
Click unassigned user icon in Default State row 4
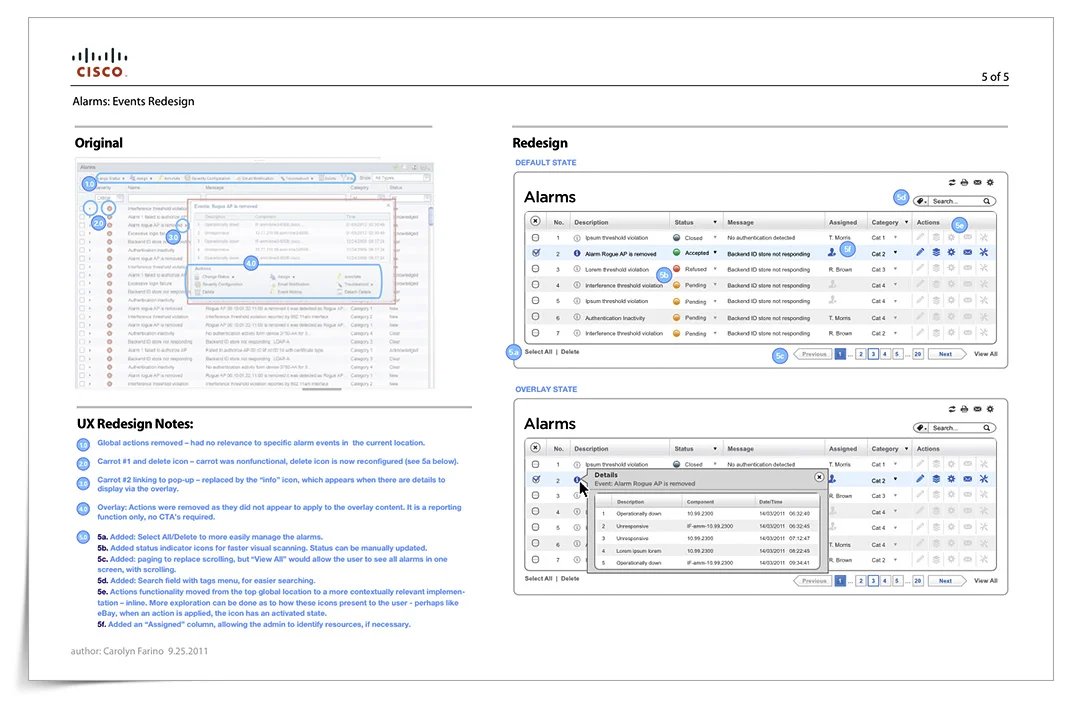click(x=832, y=284)
